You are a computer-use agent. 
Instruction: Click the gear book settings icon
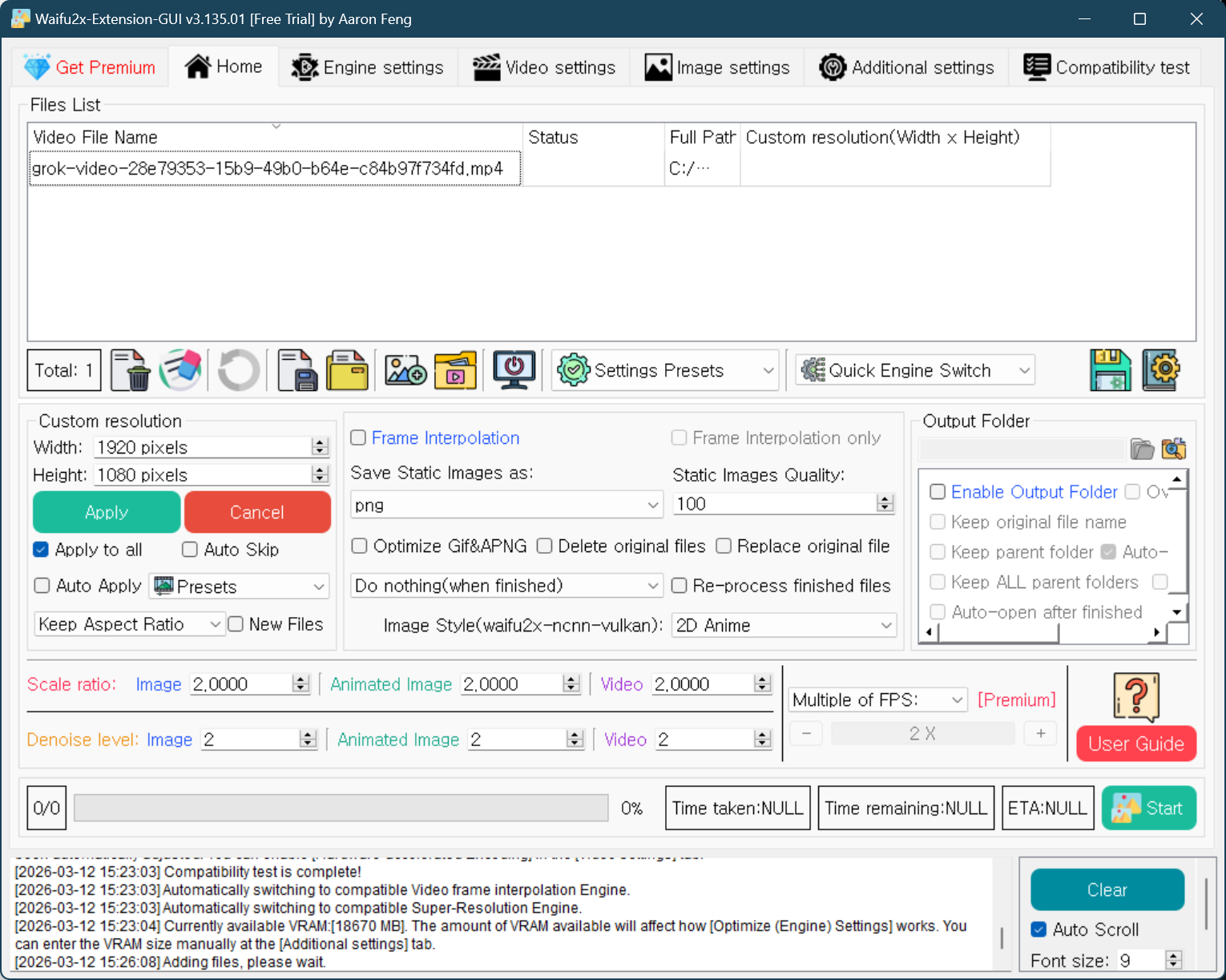click(x=1160, y=370)
